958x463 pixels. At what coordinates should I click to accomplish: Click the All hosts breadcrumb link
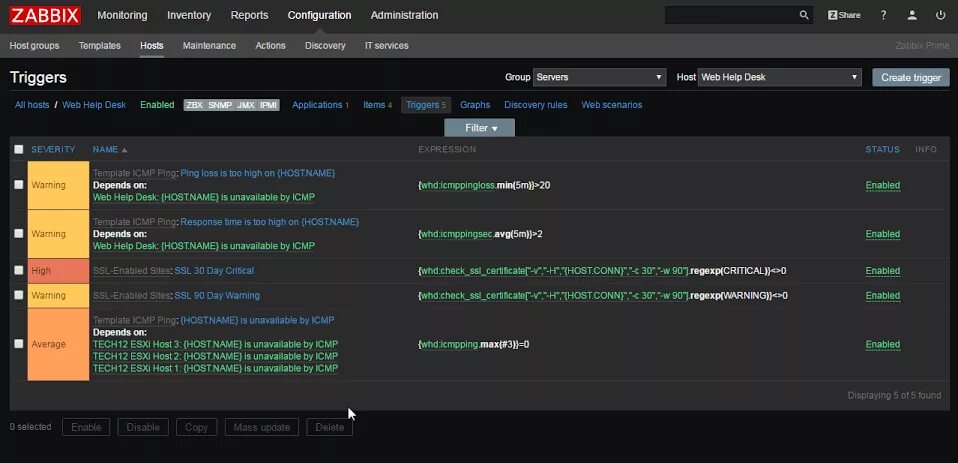click(32, 105)
